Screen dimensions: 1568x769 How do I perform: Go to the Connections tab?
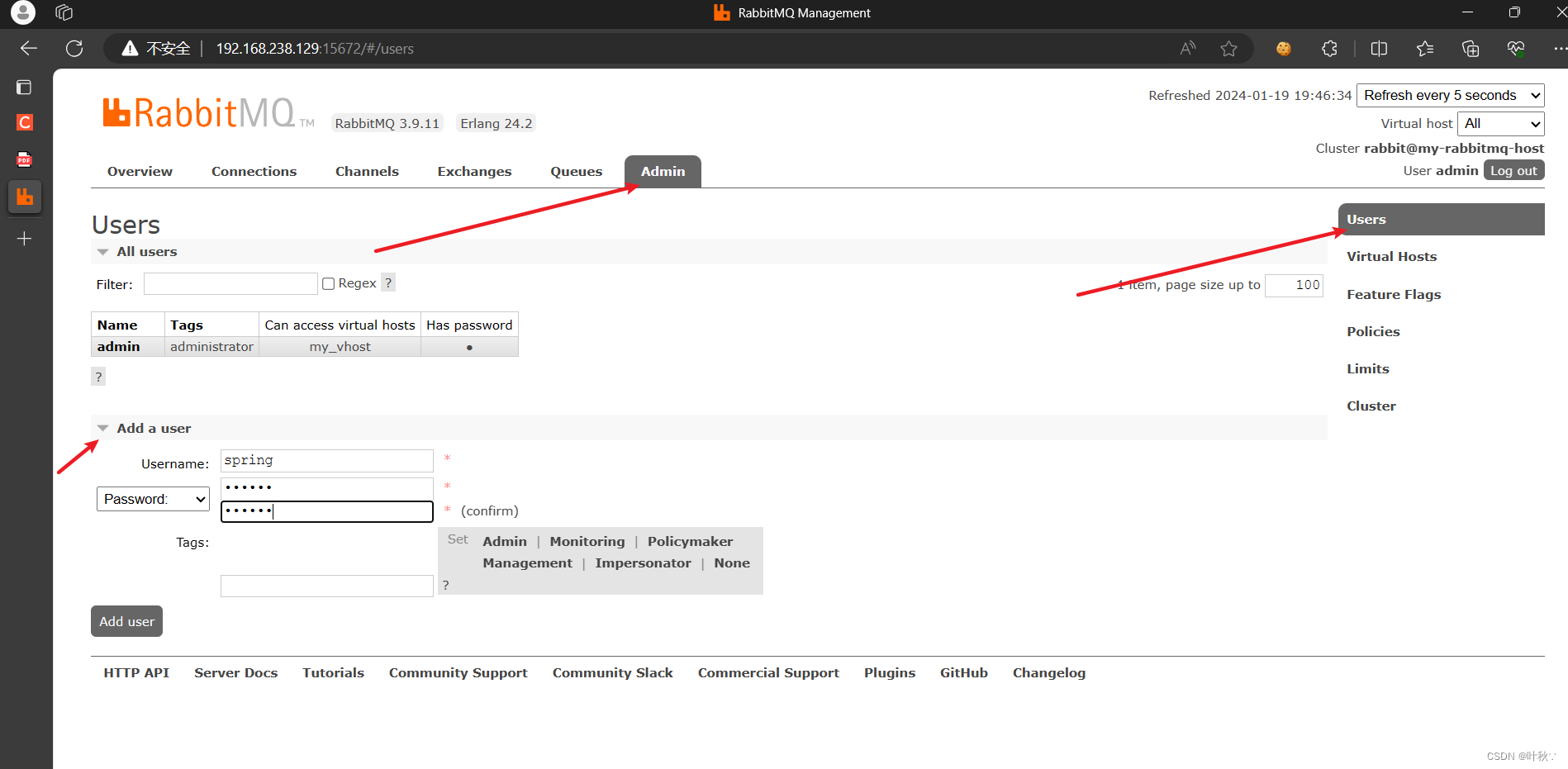pyautogui.click(x=254, y=171)
